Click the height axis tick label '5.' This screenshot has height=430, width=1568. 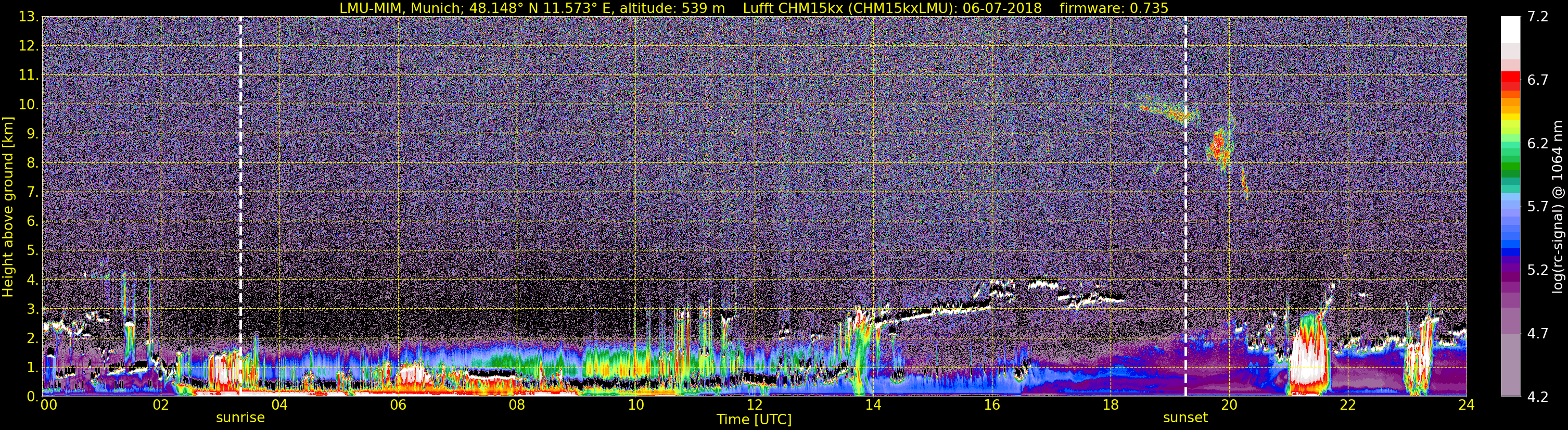pos(32,251)
